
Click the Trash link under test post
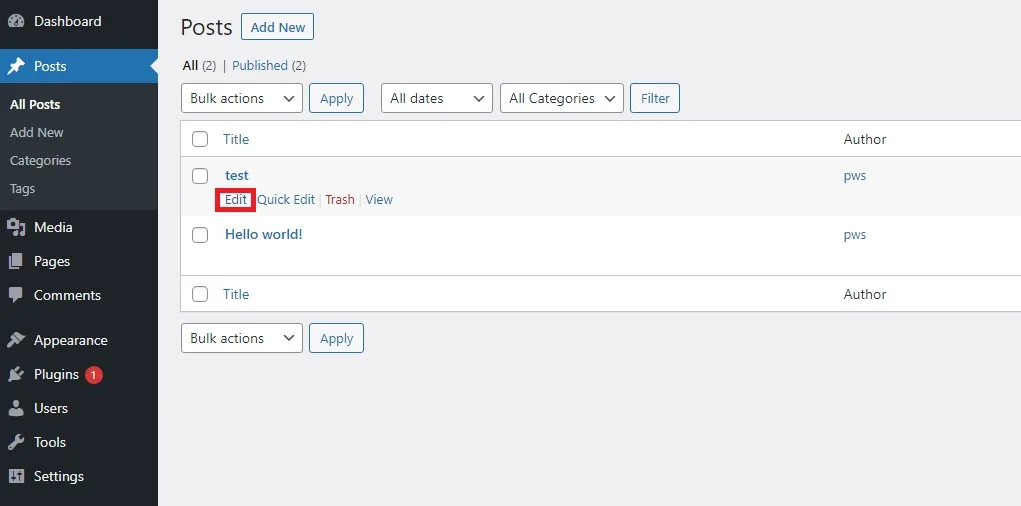coord(340,200)
